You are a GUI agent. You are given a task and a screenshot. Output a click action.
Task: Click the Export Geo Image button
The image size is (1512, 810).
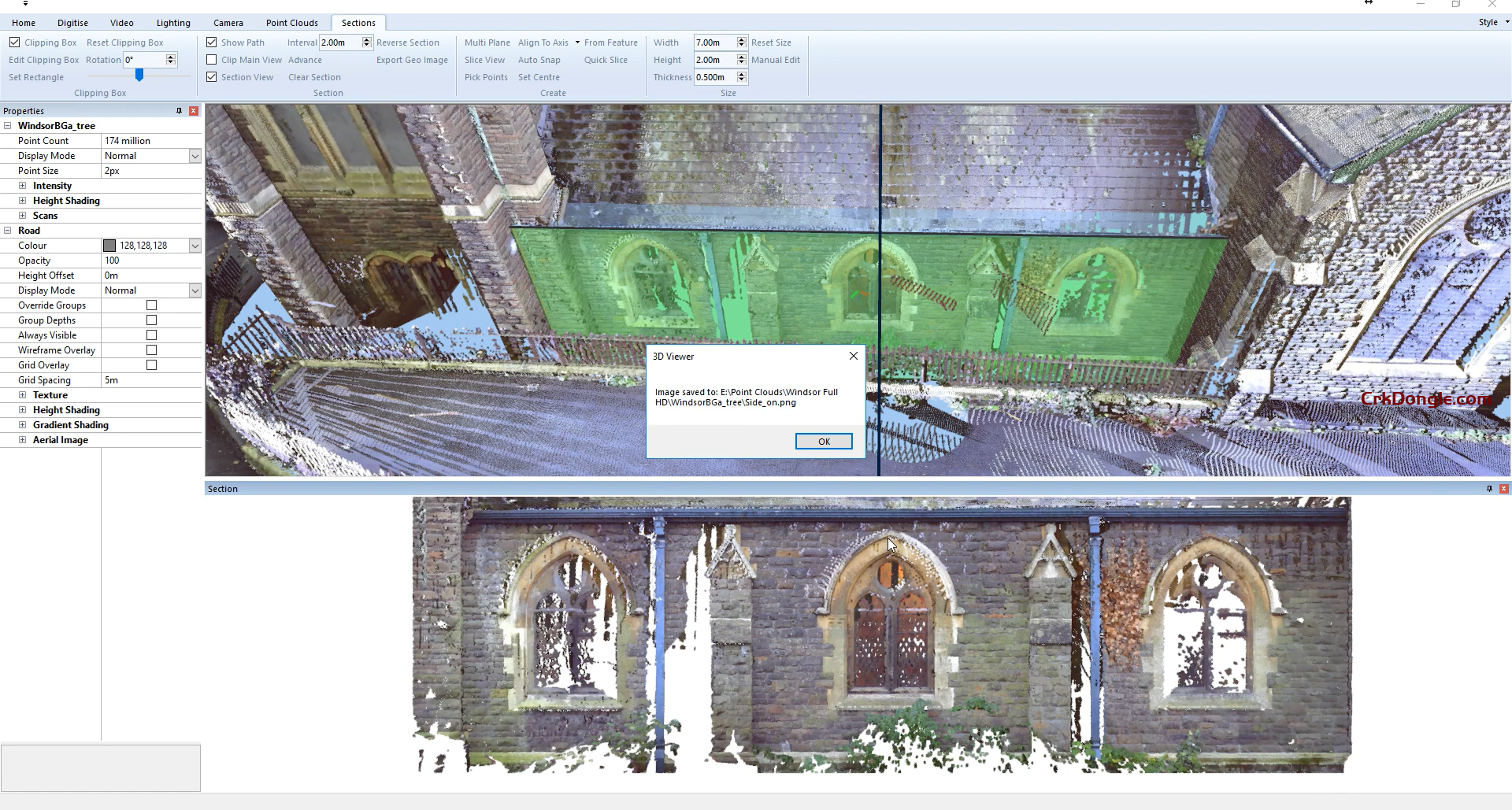click(x=412, y=60)
